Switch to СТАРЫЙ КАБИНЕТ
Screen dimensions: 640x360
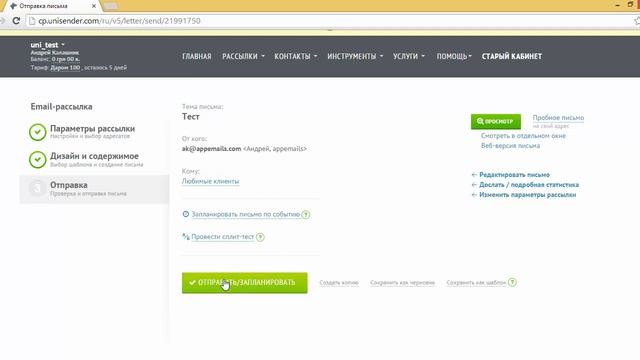(512, 56)
